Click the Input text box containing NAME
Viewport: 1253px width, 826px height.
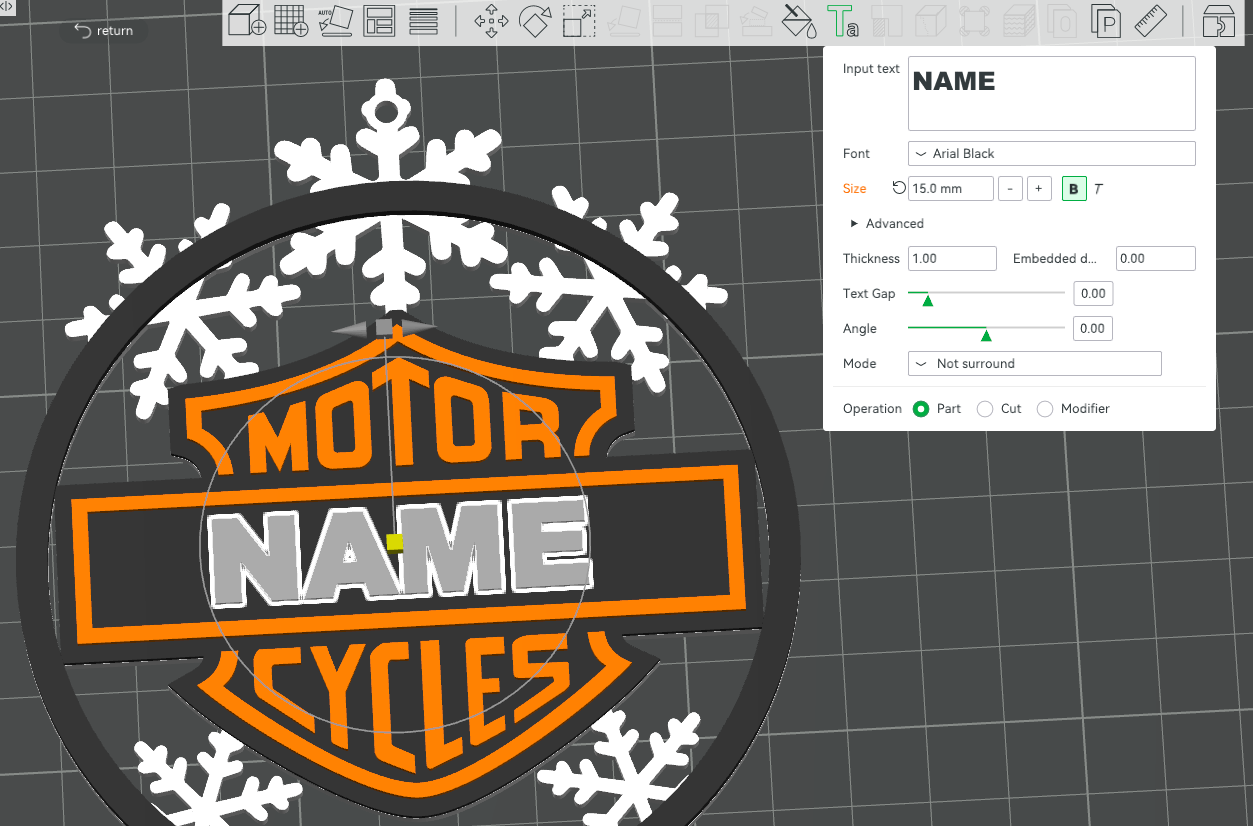[x=1052, y=93]
